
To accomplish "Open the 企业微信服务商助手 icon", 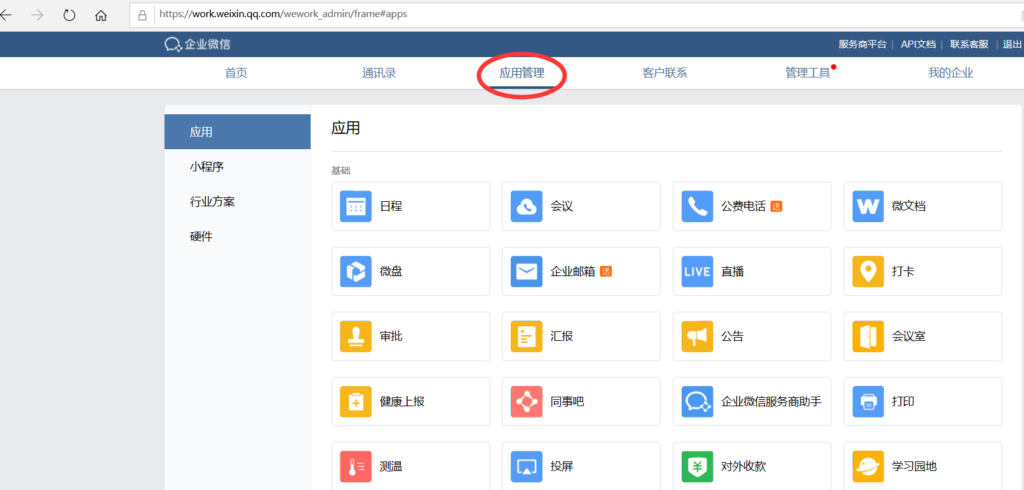I will (x=697, y=402).
